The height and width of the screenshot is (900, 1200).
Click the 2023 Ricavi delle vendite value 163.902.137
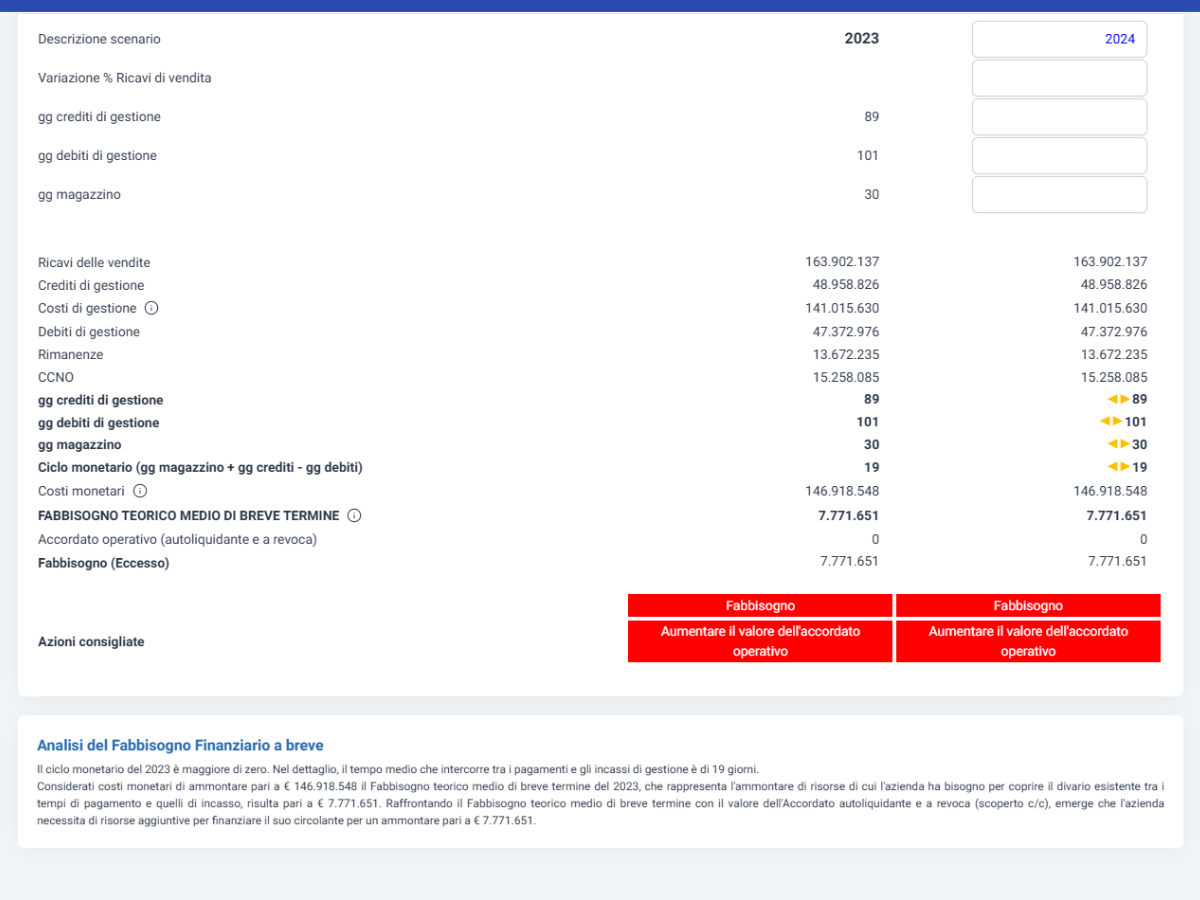(x=842, y=262)
